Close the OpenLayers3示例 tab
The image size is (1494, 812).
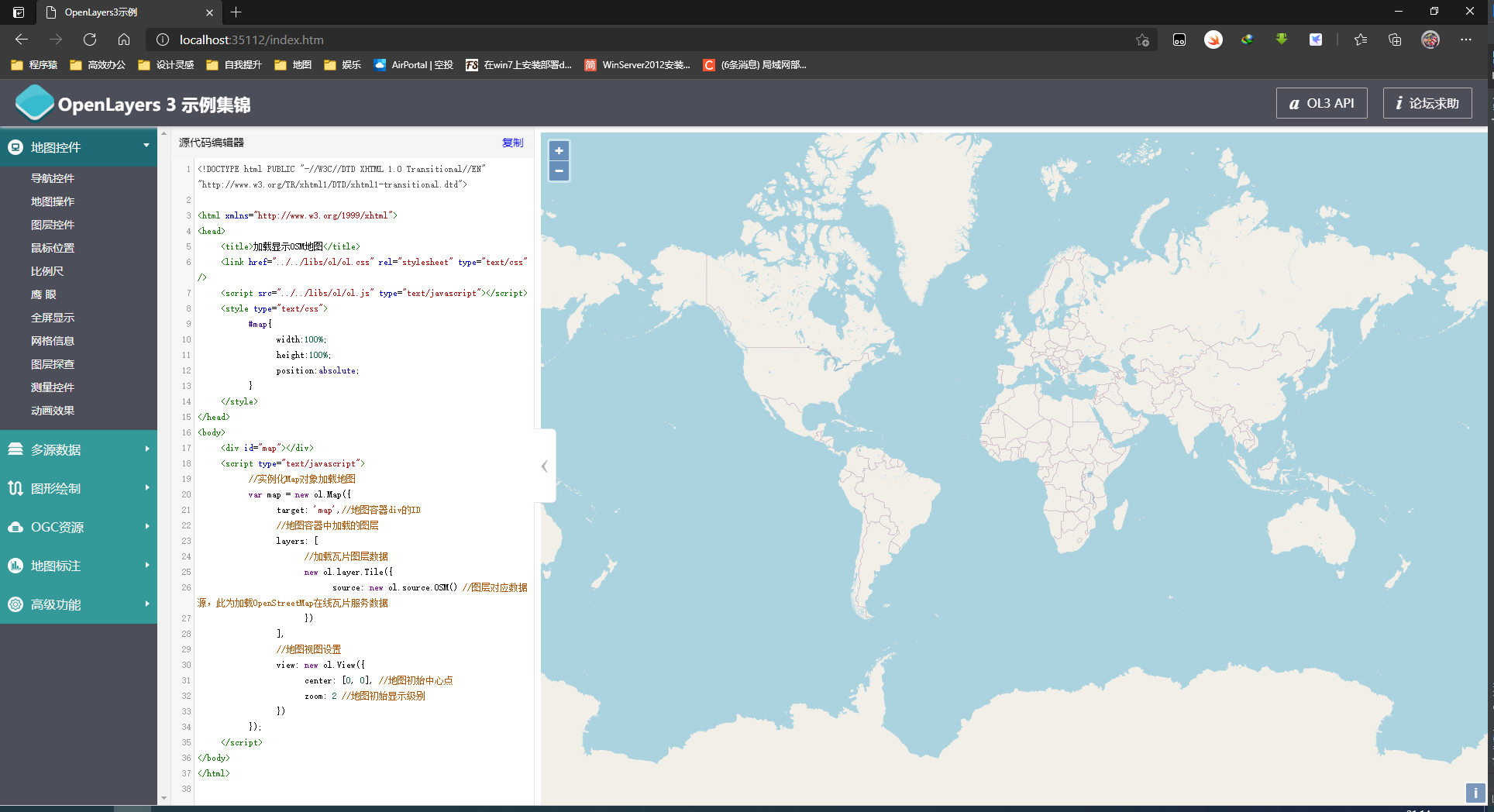coord(209,12)
